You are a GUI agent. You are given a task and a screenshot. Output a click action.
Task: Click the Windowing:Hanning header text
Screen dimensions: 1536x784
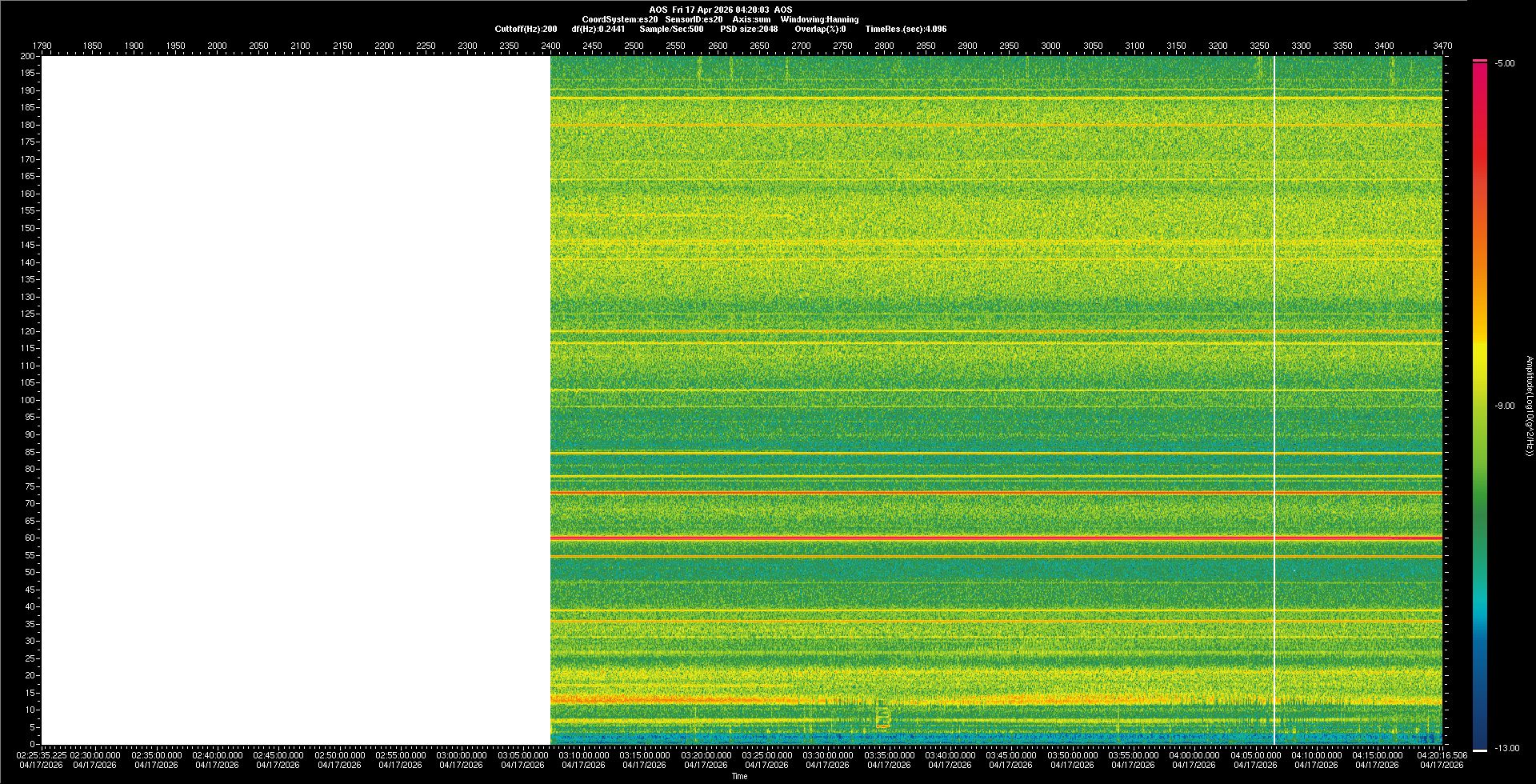(x=819, y=19)
